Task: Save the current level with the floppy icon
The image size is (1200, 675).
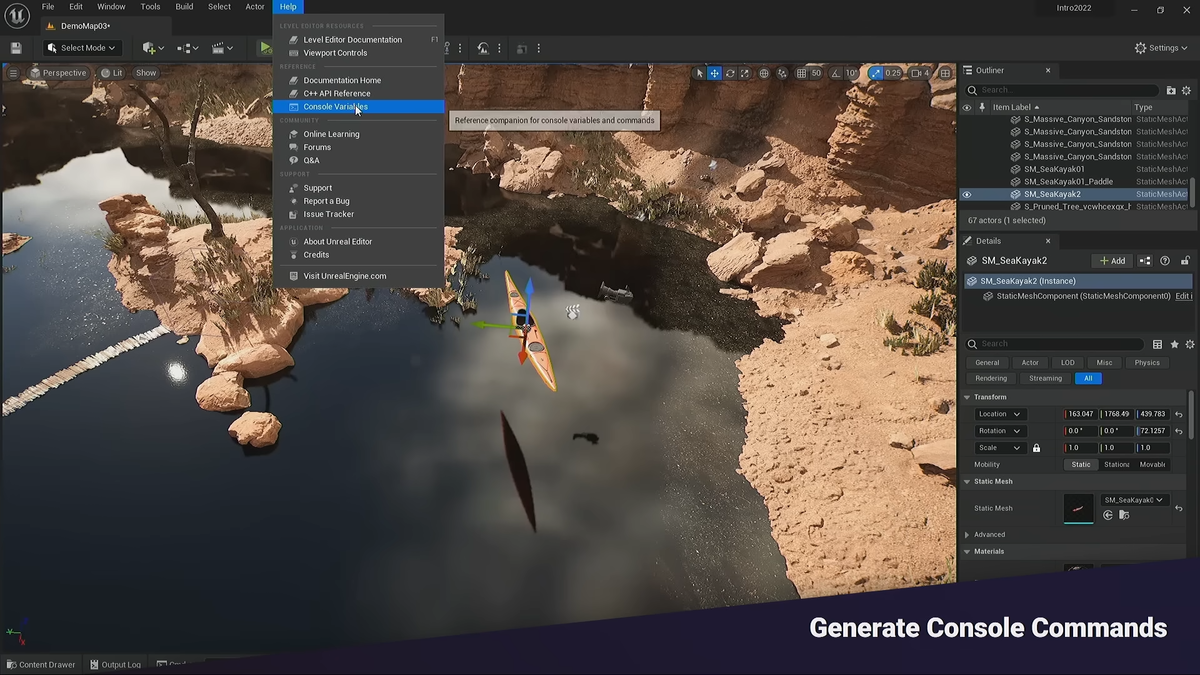Action: pyautogui.click(x=16, y=48)
